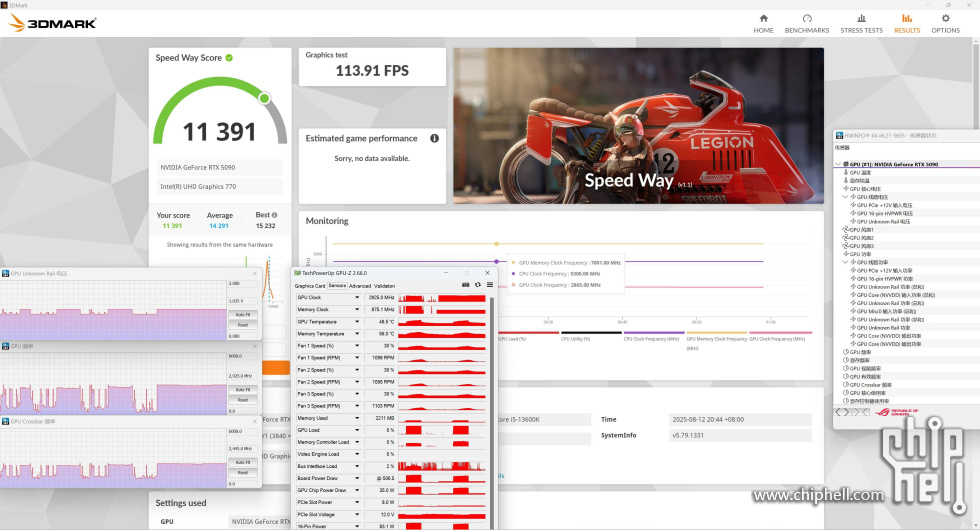Select the Sensors tab in GPU-Z
980x530 pixels.
pyautogui.click(x=338, y=286)
